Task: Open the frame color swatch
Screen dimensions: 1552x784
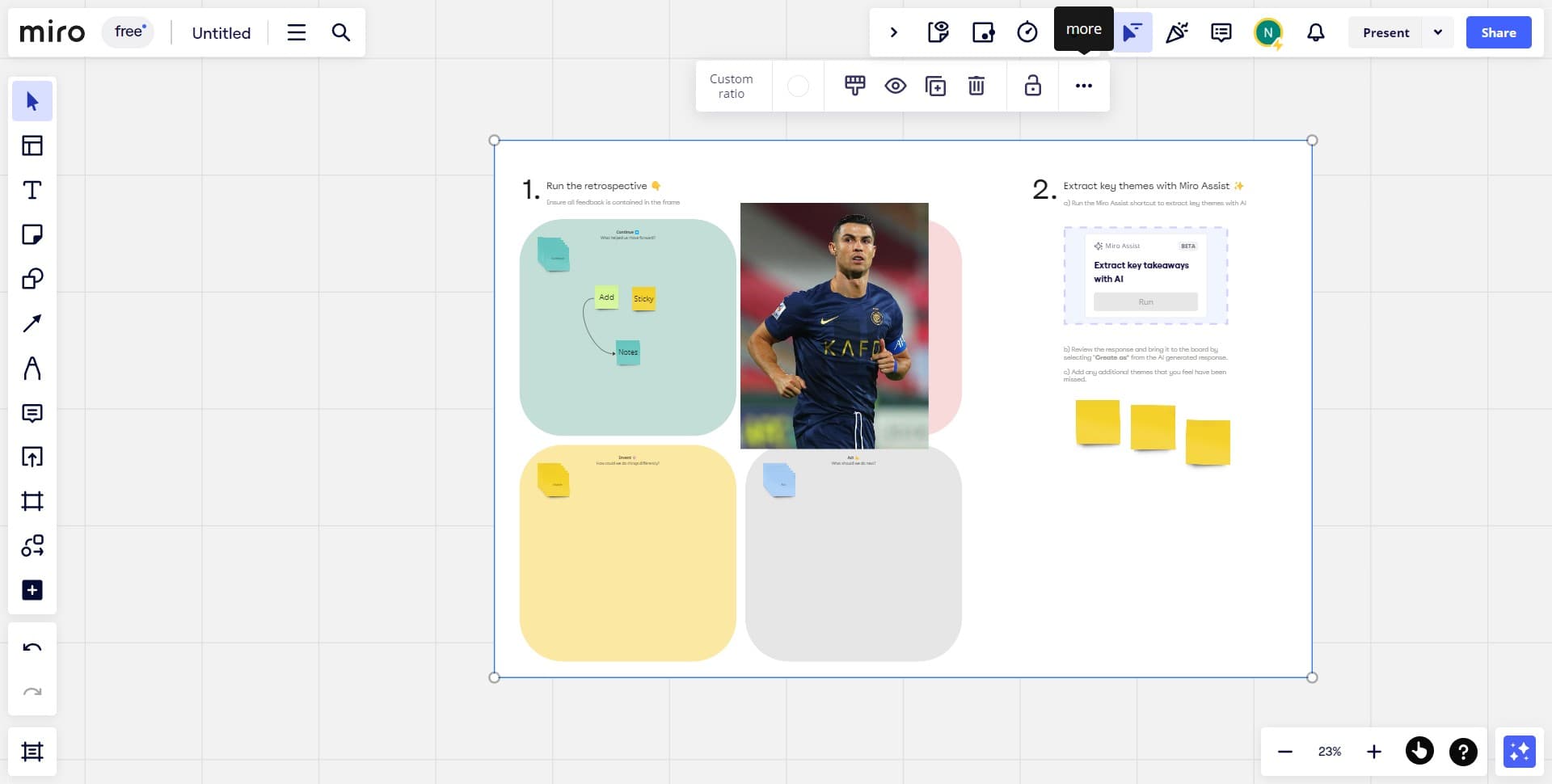Action: point(799,86)
